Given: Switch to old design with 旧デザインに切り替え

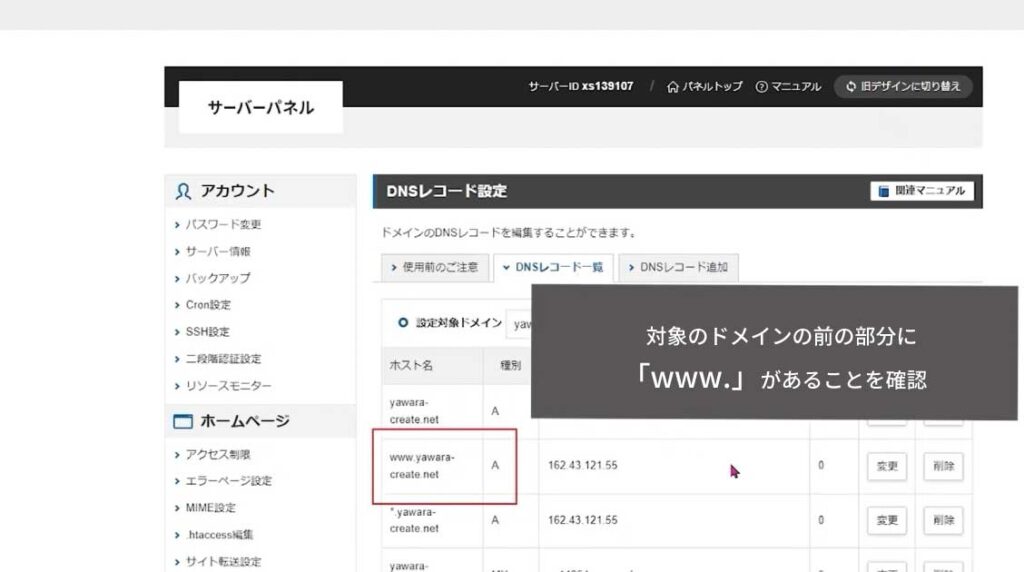Looking at the screenshot, I should (903, 86).
